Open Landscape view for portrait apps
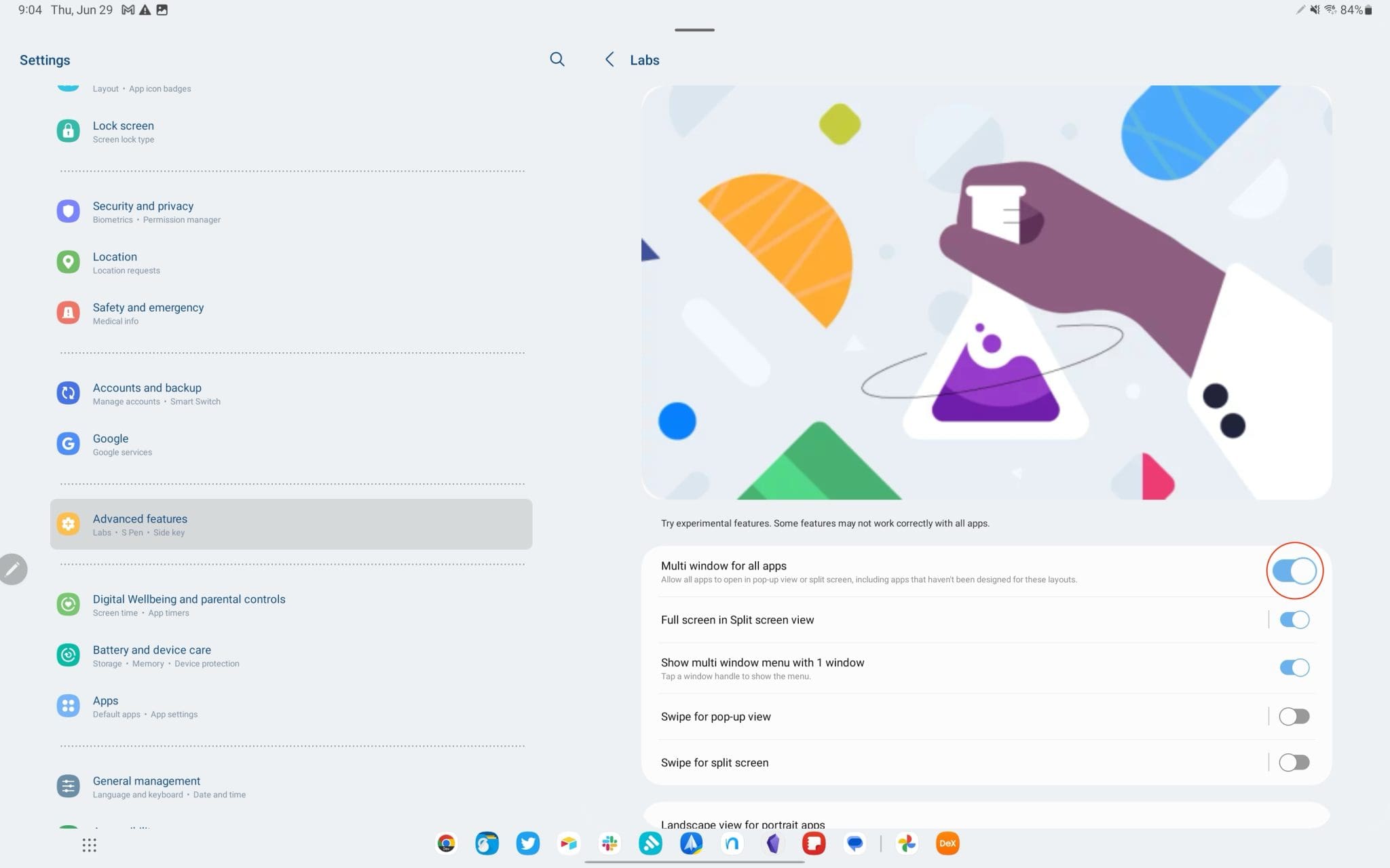 click(986, 817)
